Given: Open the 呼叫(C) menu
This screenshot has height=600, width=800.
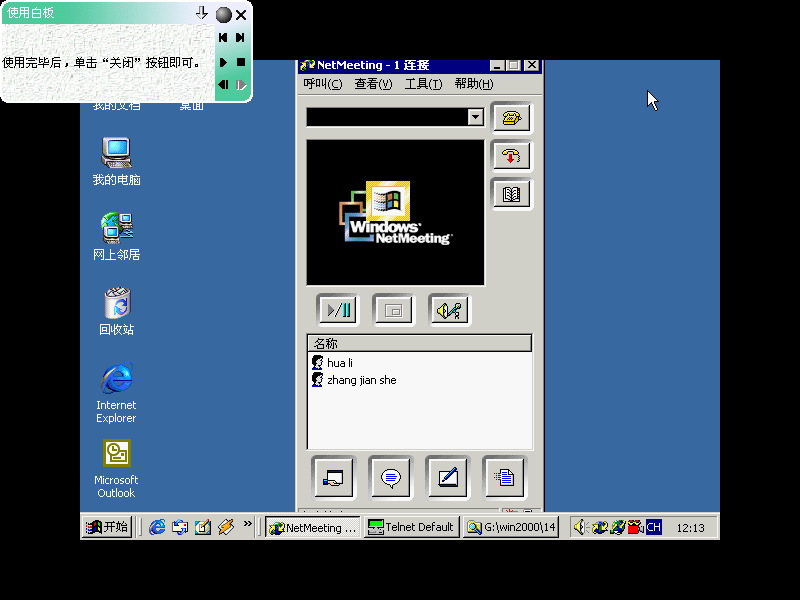Looking at the screenshot, I should click(322, 84).
